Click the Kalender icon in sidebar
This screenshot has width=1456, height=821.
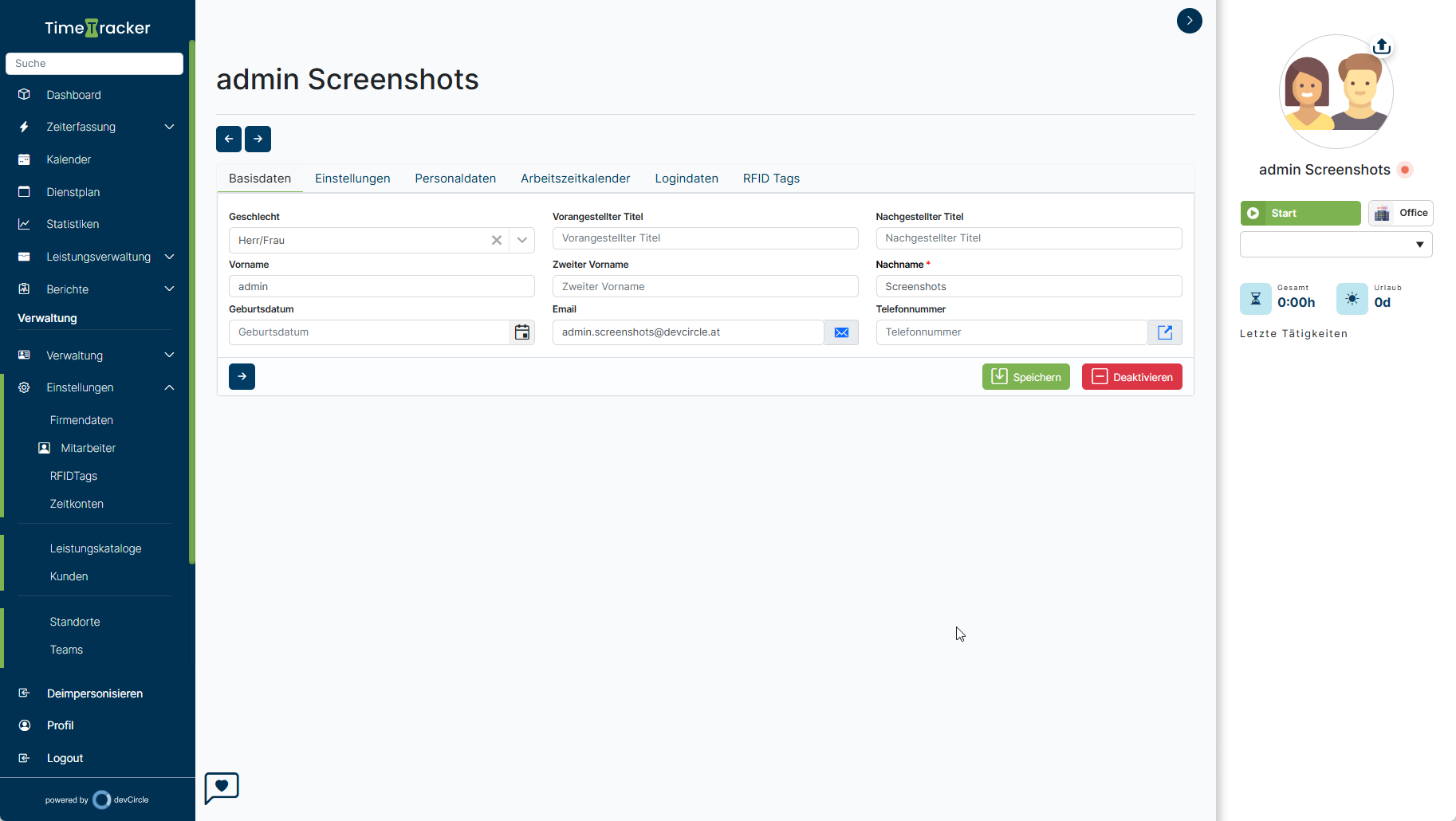[24, 159]
